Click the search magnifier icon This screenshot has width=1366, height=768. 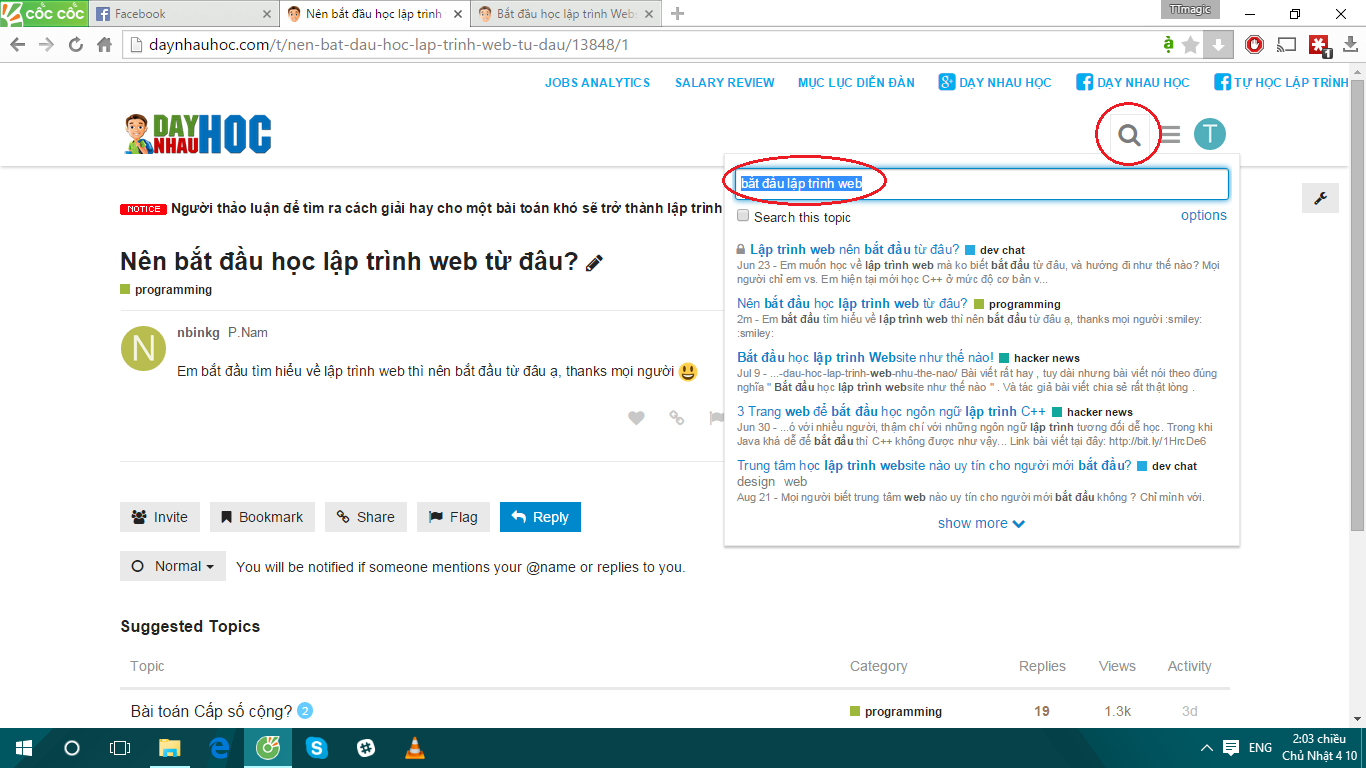pyautogui.click(x=1129, y=135)
